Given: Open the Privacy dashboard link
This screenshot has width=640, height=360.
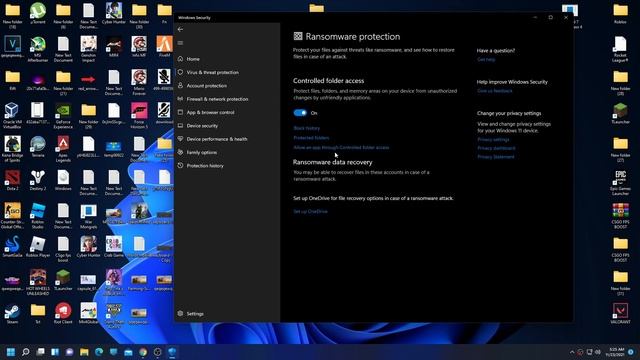Looking at the screenshot, I should point(496,148).
